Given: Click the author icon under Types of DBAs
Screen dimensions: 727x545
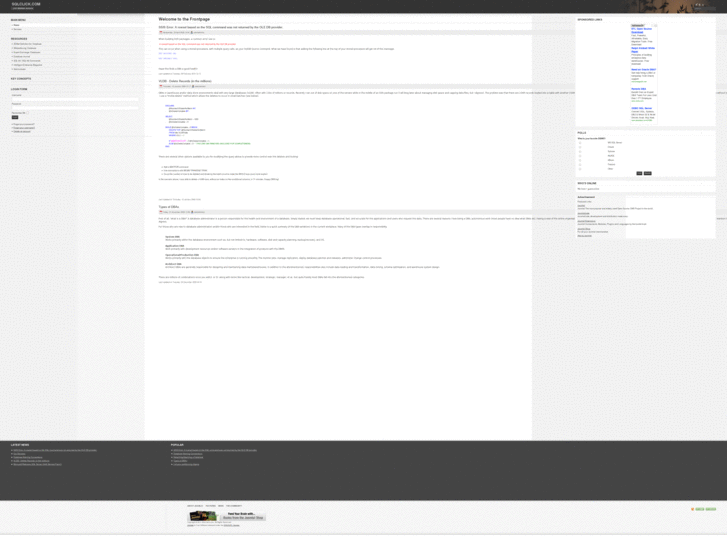Looking at the screenshot, I should click(x=192, y=212).
